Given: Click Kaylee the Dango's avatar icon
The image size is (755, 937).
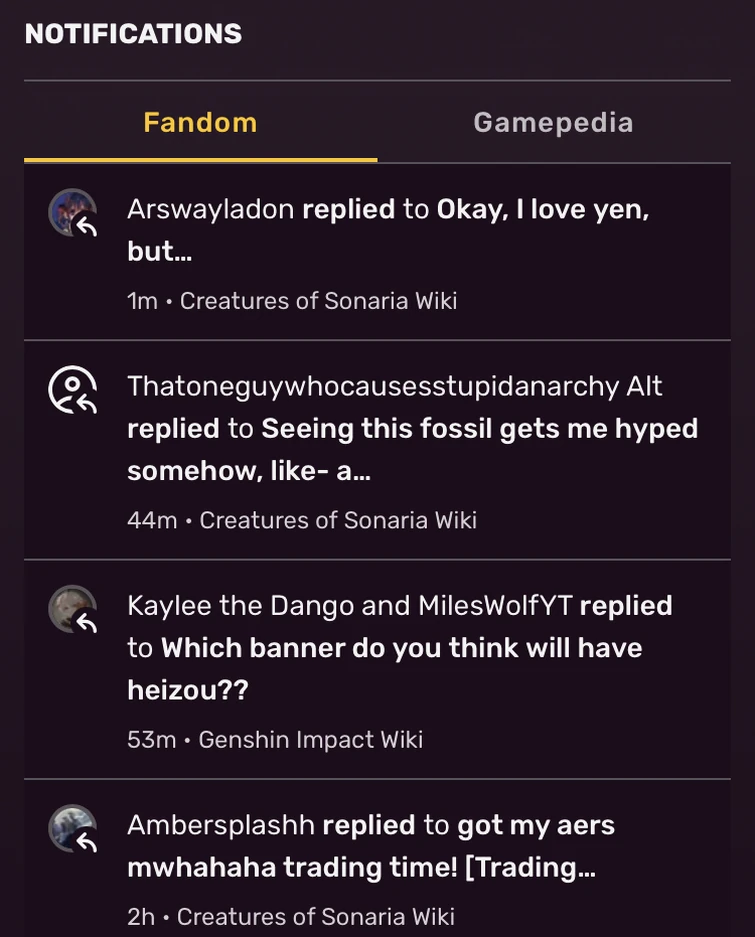Looking at the screenshot, I should (70, 608).
